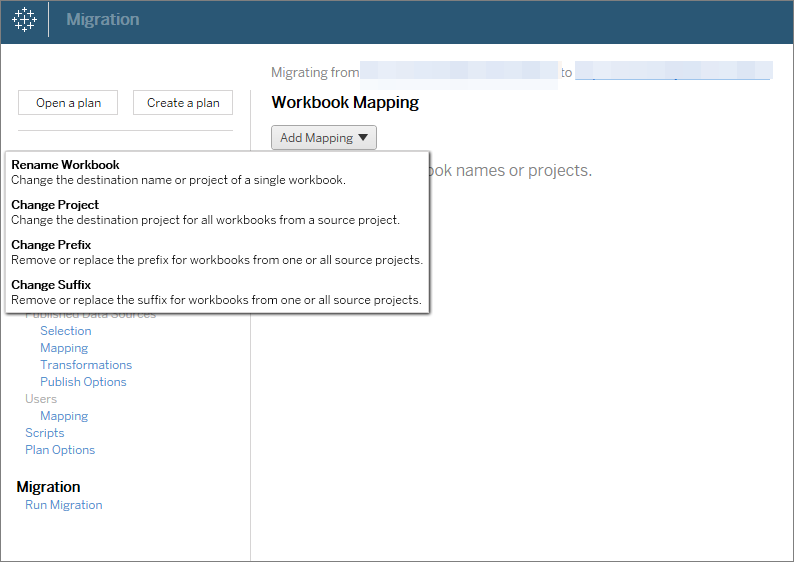Click the Create a plan button
This screenshot has height=562, width=794.
183,102
